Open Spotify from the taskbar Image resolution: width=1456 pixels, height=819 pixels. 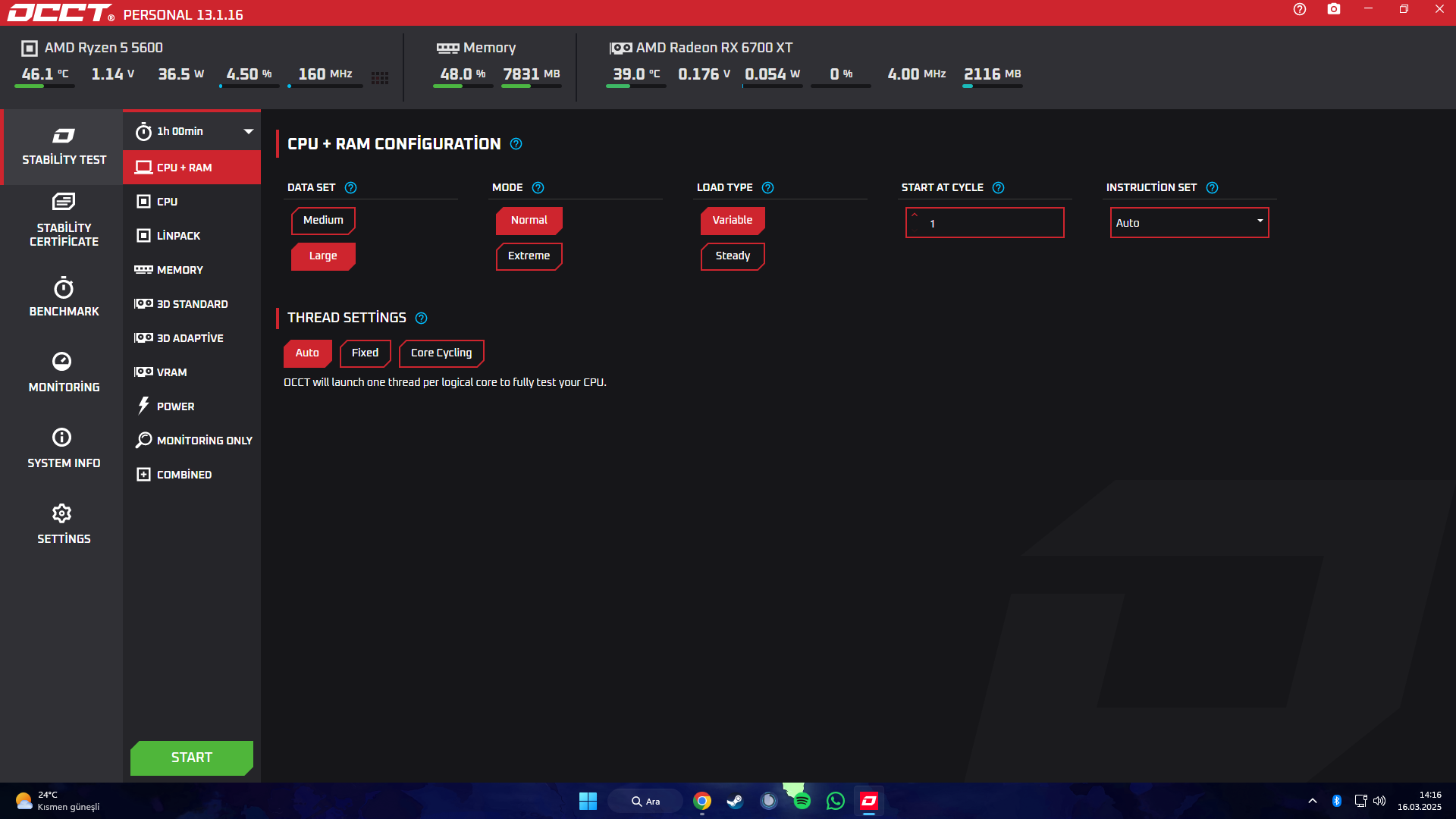(x=802, y=801)
